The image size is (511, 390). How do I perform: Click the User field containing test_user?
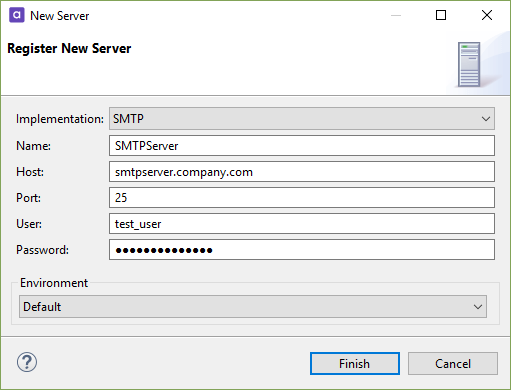302,224
